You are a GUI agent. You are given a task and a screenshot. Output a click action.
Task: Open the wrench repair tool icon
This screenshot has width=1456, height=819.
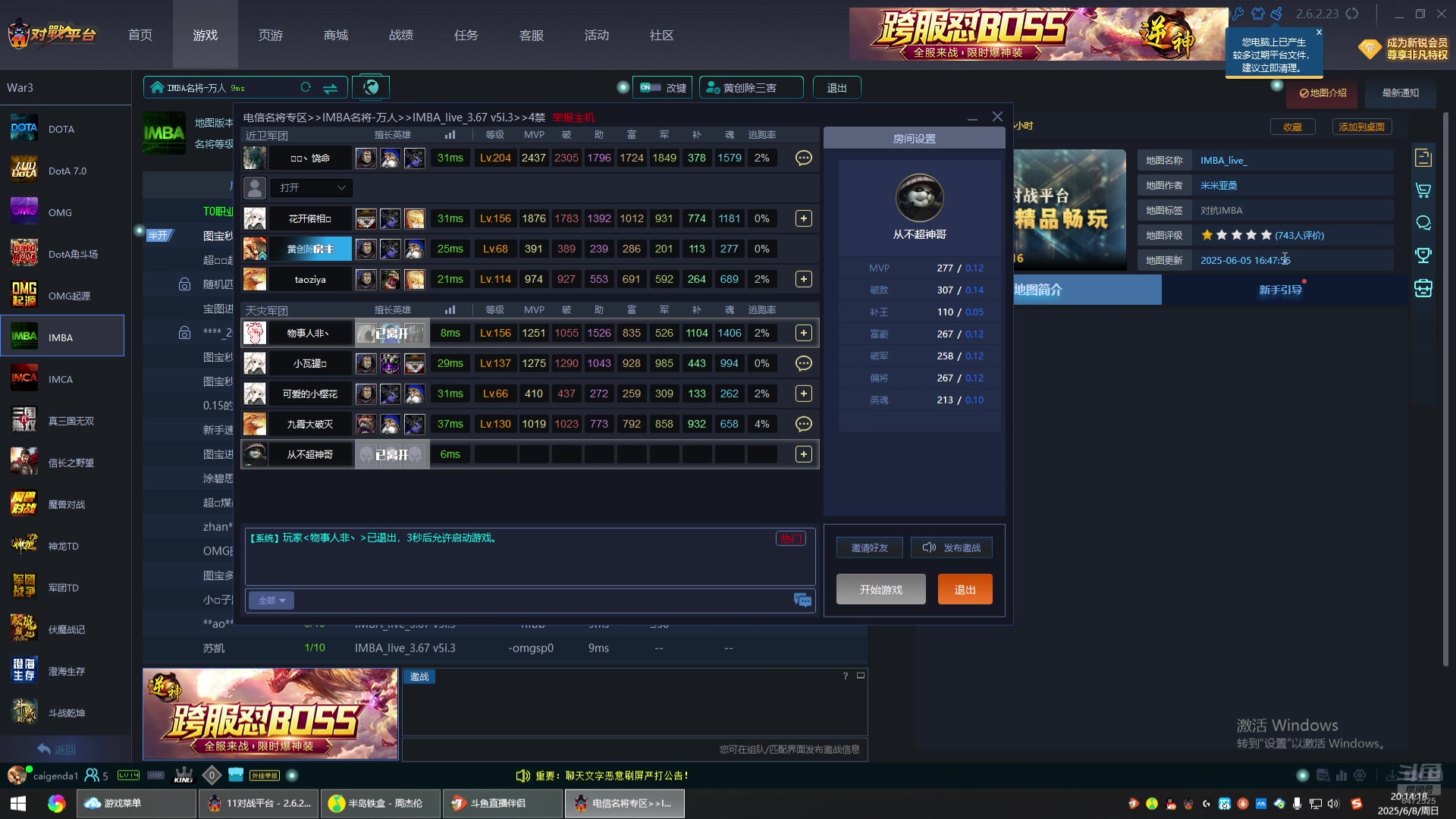click(1238, 14)
